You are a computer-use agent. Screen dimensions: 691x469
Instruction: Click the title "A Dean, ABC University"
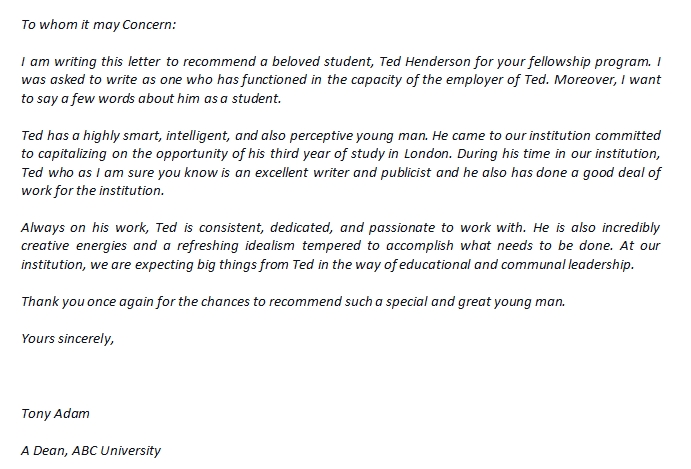coord(90,450)
